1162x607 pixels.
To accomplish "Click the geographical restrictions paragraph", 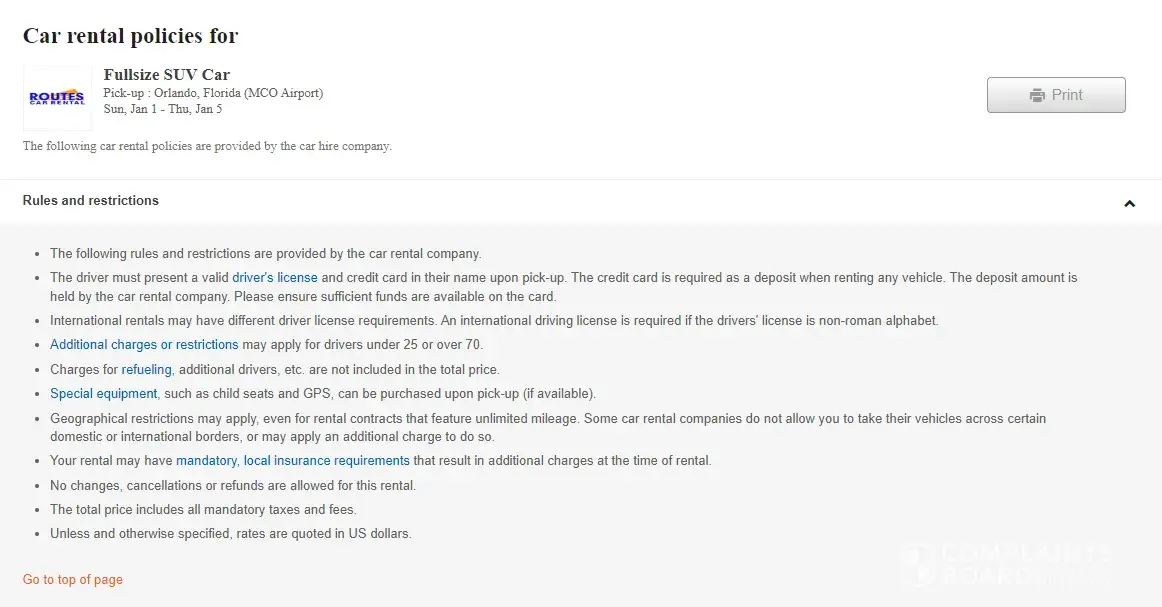I will tap(548, 427).
